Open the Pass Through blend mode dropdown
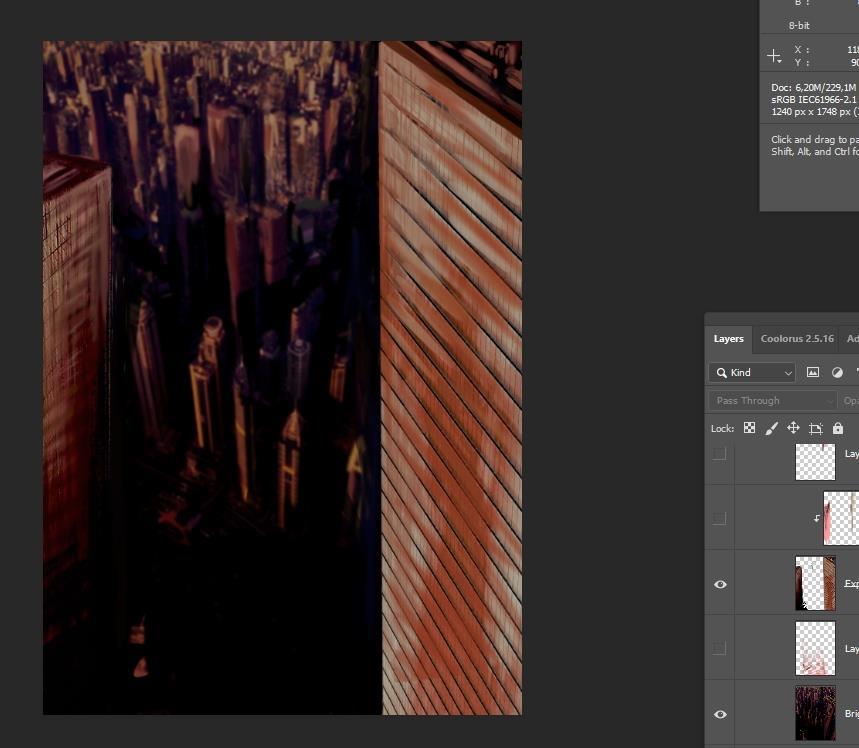 (x=772, y=400)
